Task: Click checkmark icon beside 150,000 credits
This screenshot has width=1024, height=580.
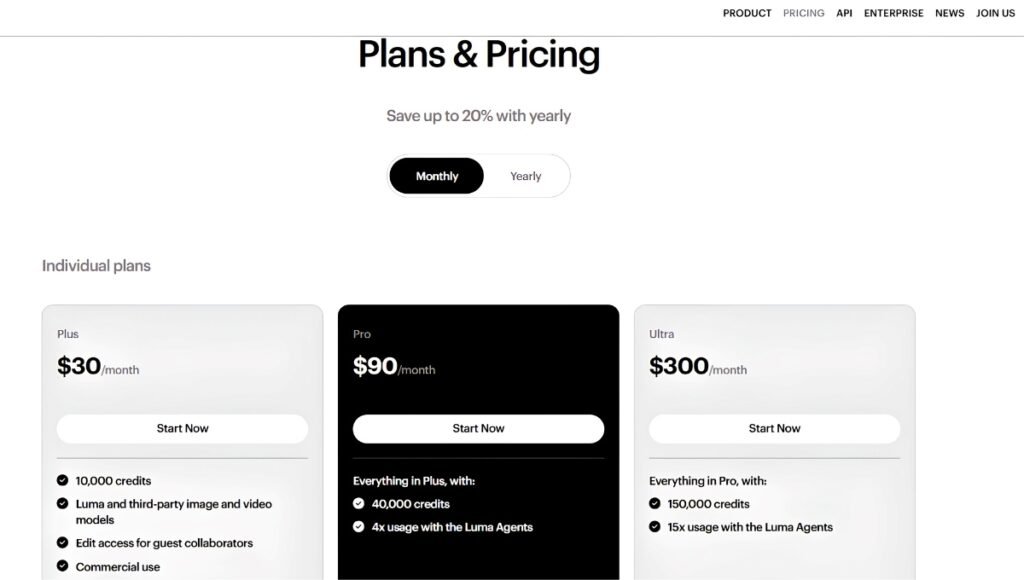Action: pyautogui.click(x=654, y=503)
